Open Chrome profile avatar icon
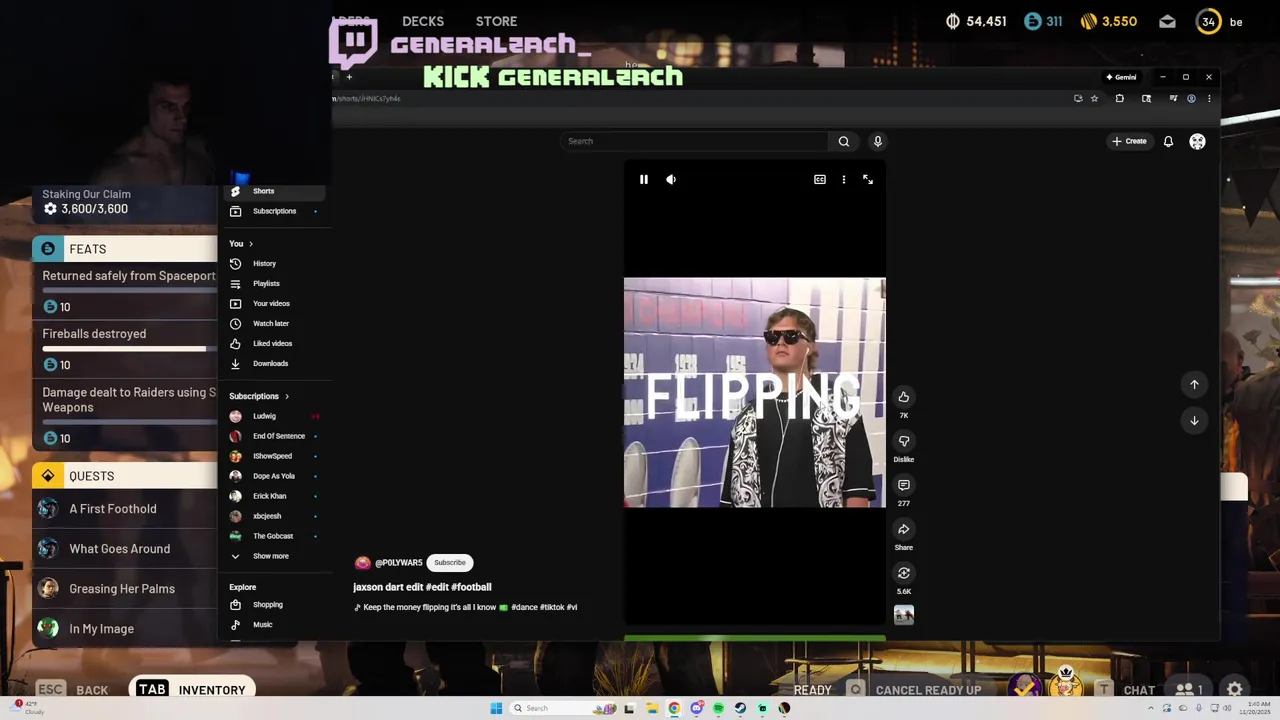Image resolution: width=1280 pixels, height=720 pixels. point(1191,99)
